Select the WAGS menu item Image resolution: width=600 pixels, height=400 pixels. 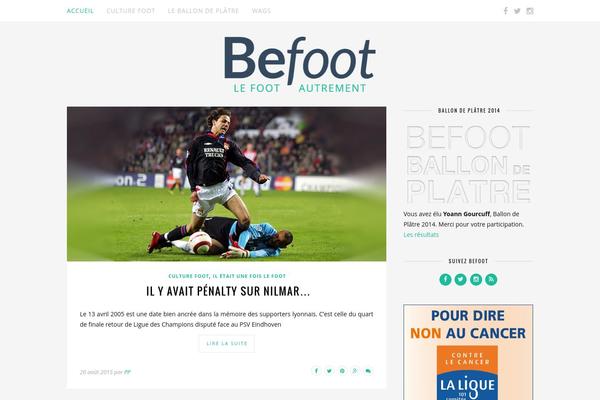click(x=261, y=11)
